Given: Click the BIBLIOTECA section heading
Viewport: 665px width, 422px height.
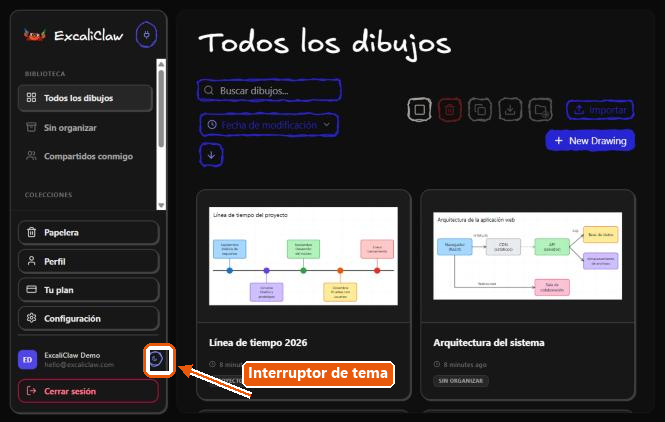Looking at the screenshot, I should 45,74.
